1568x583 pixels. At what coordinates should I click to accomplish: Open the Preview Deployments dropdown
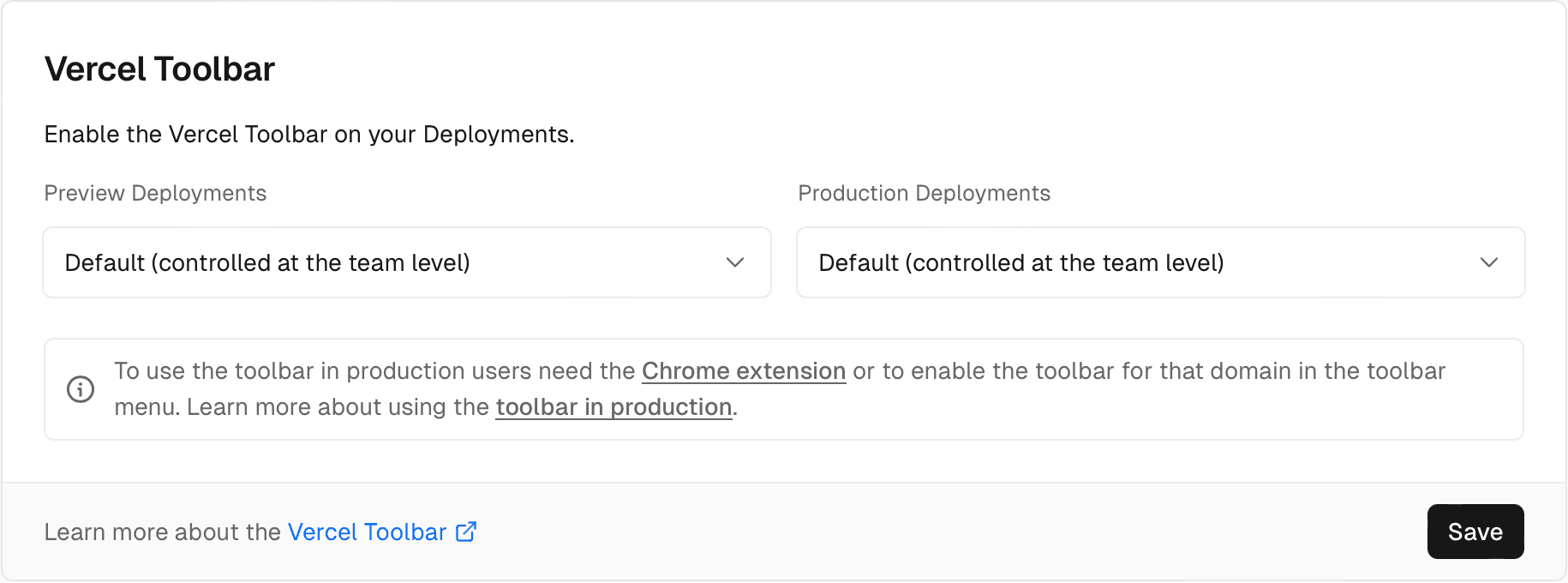pos(407,262)
